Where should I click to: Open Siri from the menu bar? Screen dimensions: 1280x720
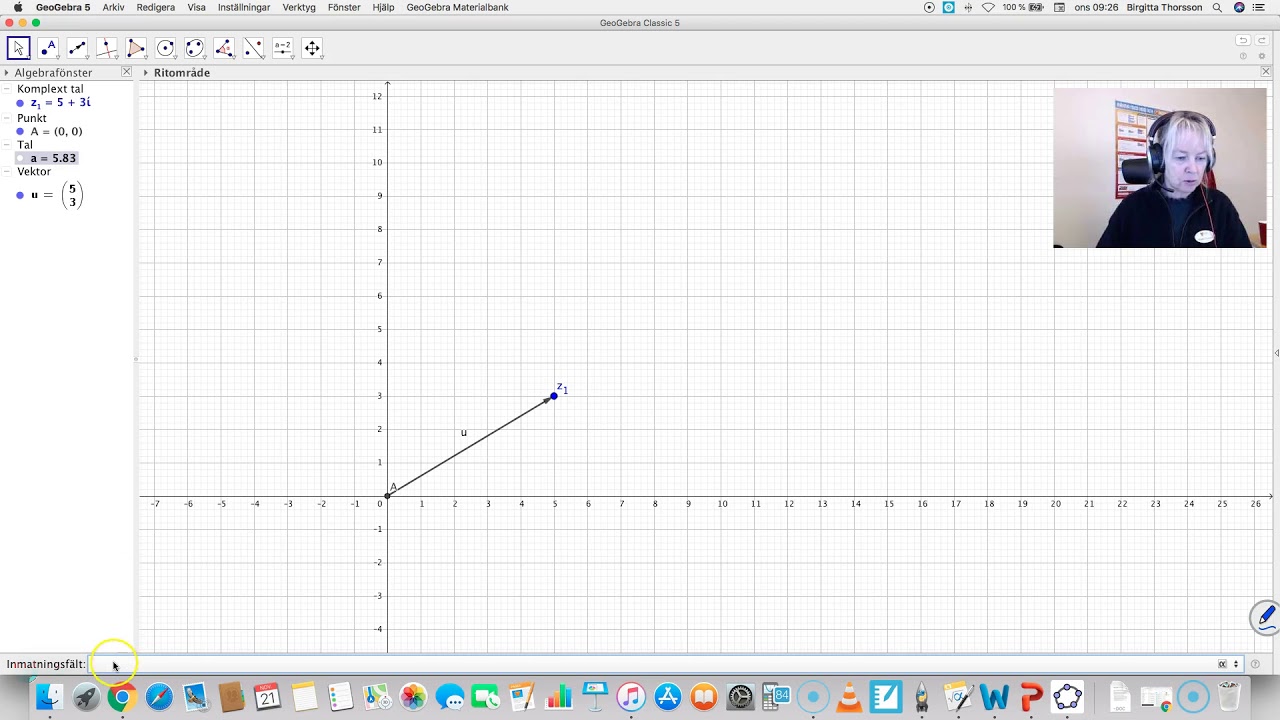click(x=1240, y=7)
